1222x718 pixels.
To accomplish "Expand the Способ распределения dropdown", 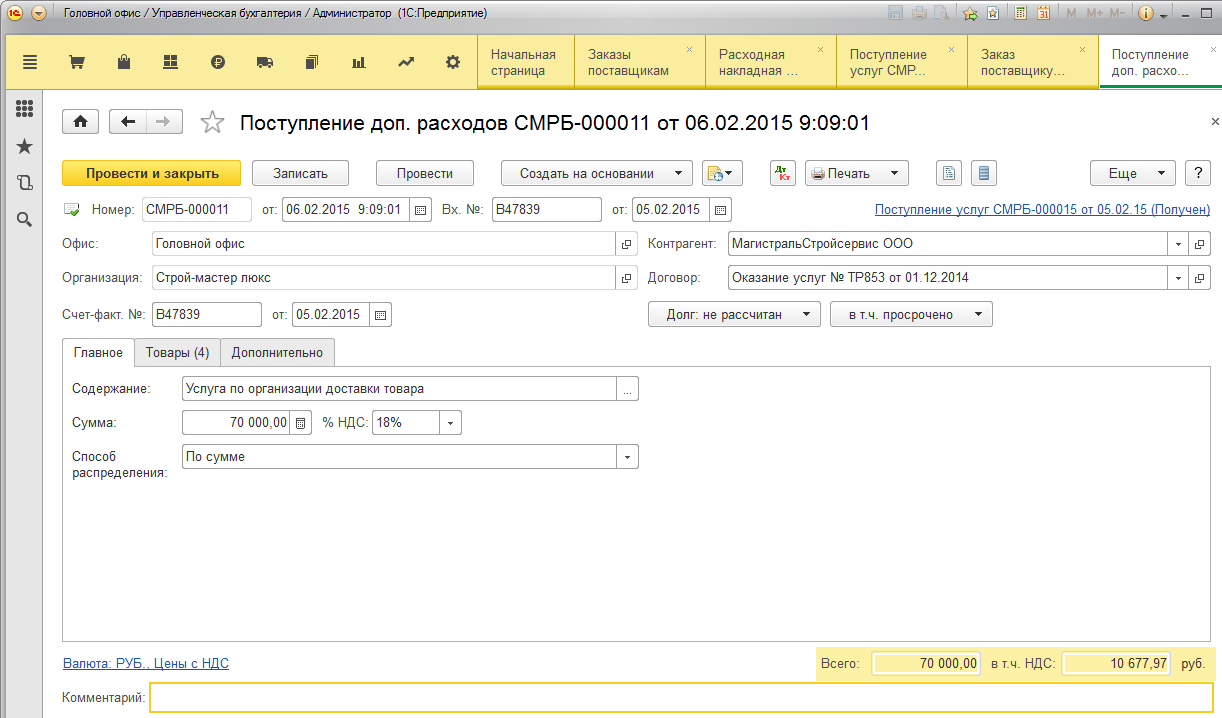I will pos(628,457).
